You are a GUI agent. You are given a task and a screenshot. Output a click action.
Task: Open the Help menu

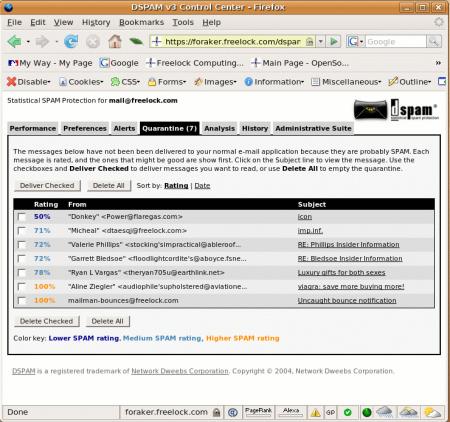click(x=211, y=22)
